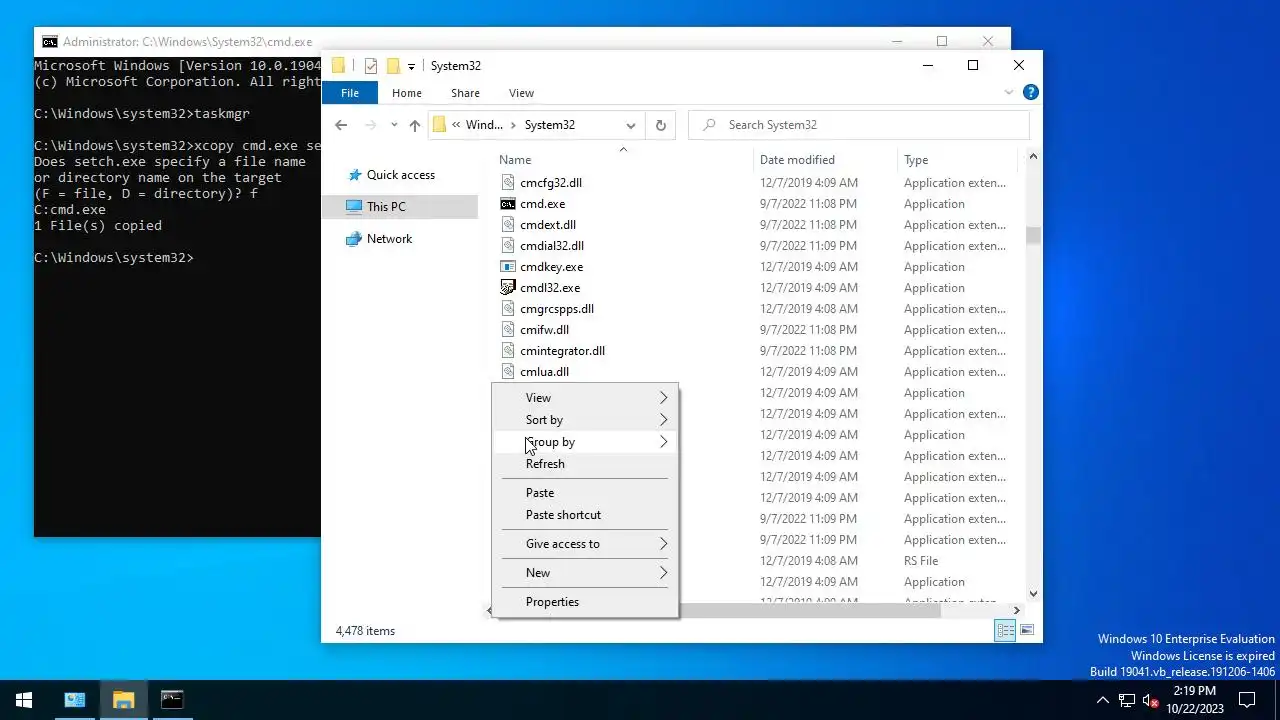The width and height of the screenshot is (1280, 720).
Task: Switch to large icons view layout
Action: (1027, 630)
